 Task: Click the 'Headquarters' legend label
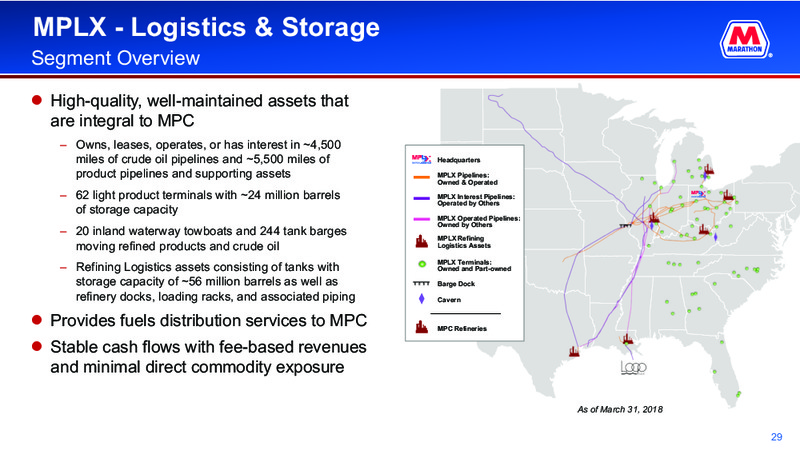coord(459,160)
